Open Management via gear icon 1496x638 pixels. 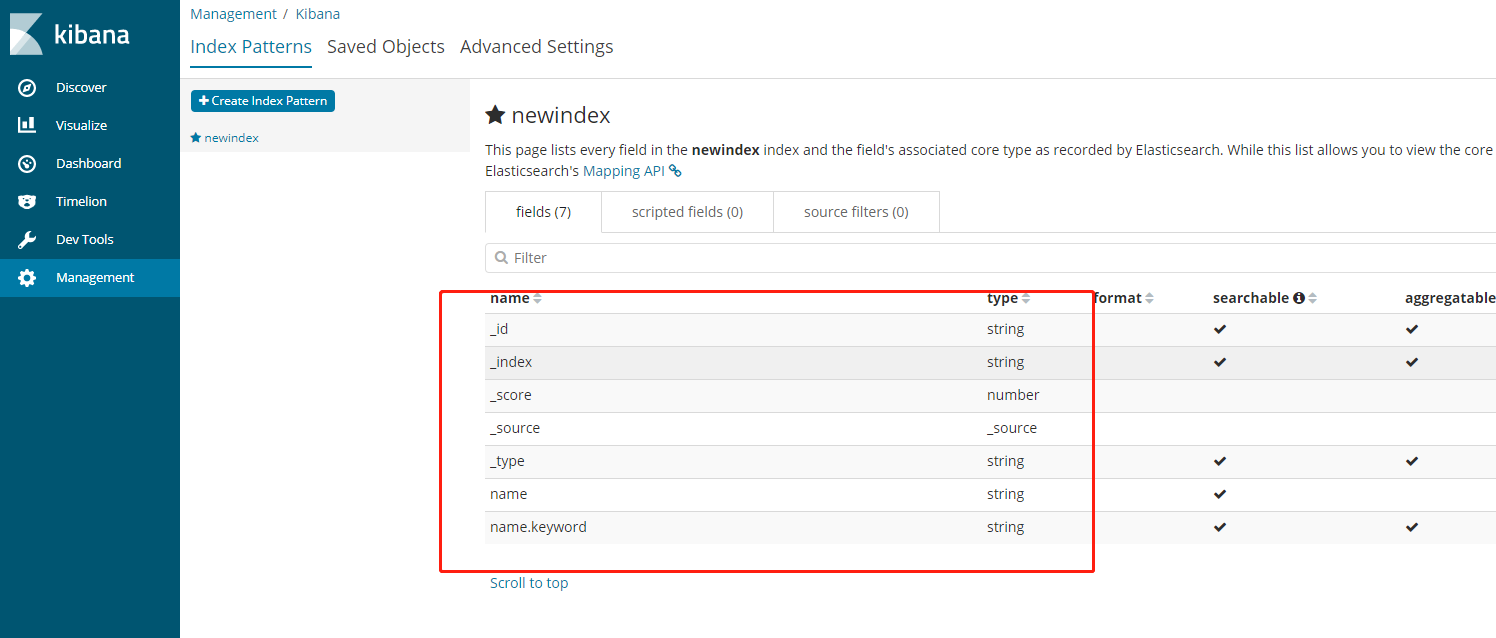click(27, 278)
